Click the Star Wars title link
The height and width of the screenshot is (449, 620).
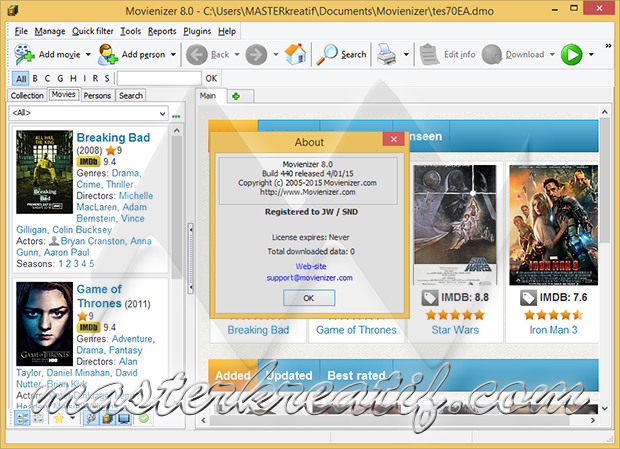pyautogui.click(x=455, y=330)
